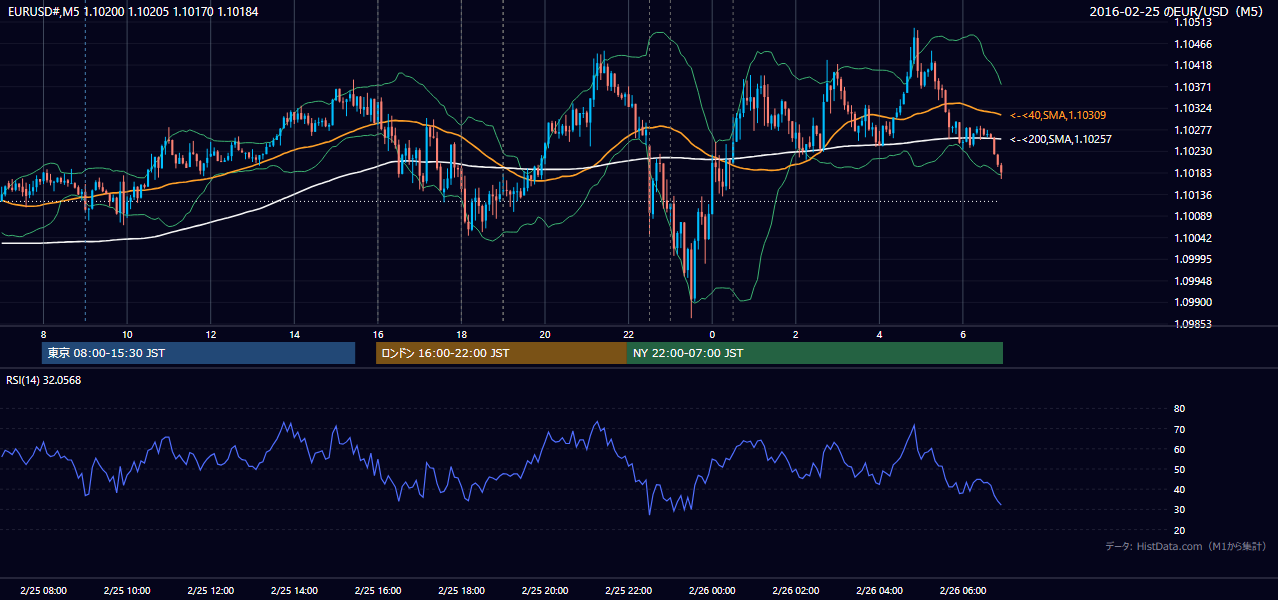Click RSI scale value 70
This screenshot has height=600, width=1278.
(x=1180, y=429)
